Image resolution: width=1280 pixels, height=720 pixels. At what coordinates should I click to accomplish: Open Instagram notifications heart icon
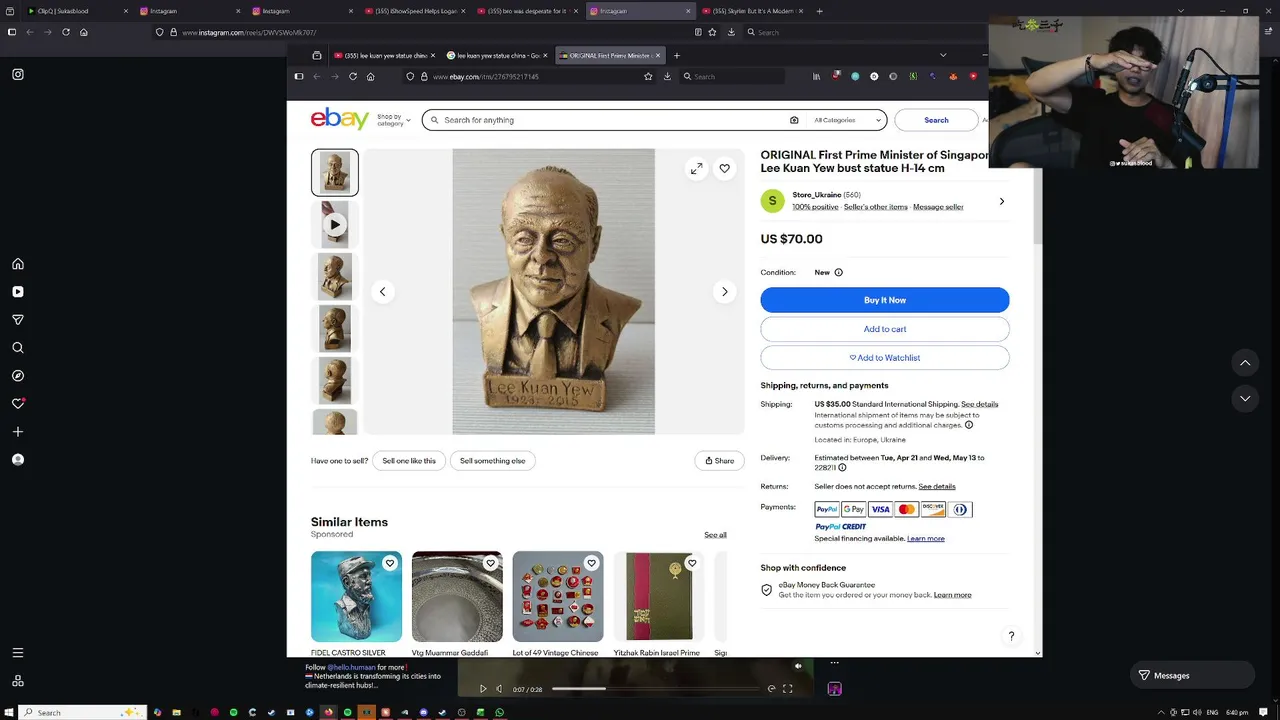[18, 403]
